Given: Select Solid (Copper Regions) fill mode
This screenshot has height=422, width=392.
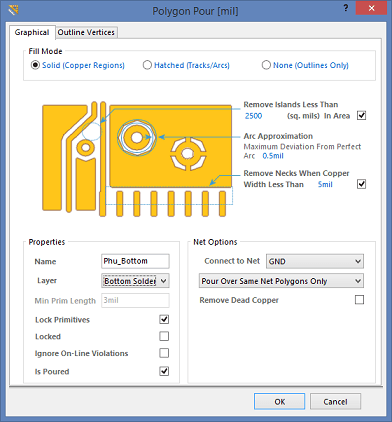Looking at the screenshot, I should pos(78,65).
